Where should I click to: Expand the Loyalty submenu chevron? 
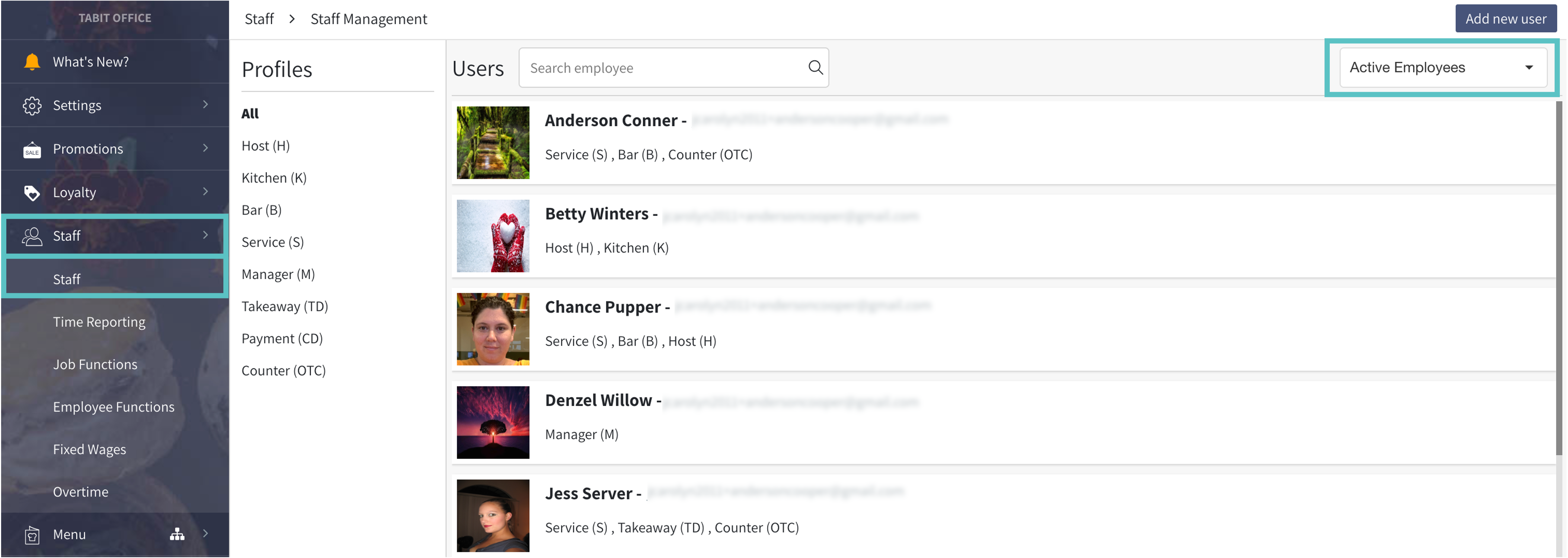click(206, 192)
